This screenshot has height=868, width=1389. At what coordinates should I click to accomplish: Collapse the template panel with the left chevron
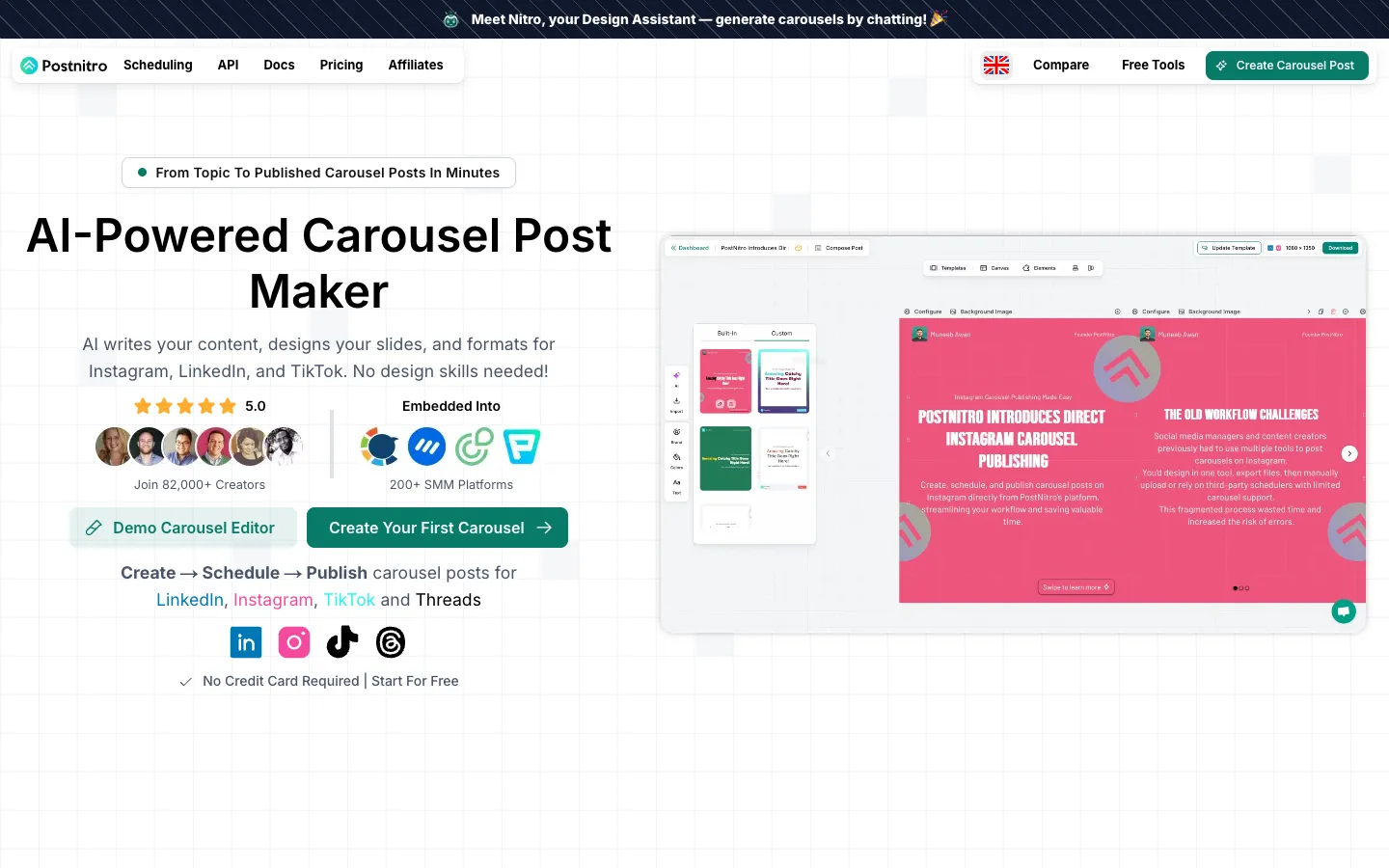[x=828, y=453]
